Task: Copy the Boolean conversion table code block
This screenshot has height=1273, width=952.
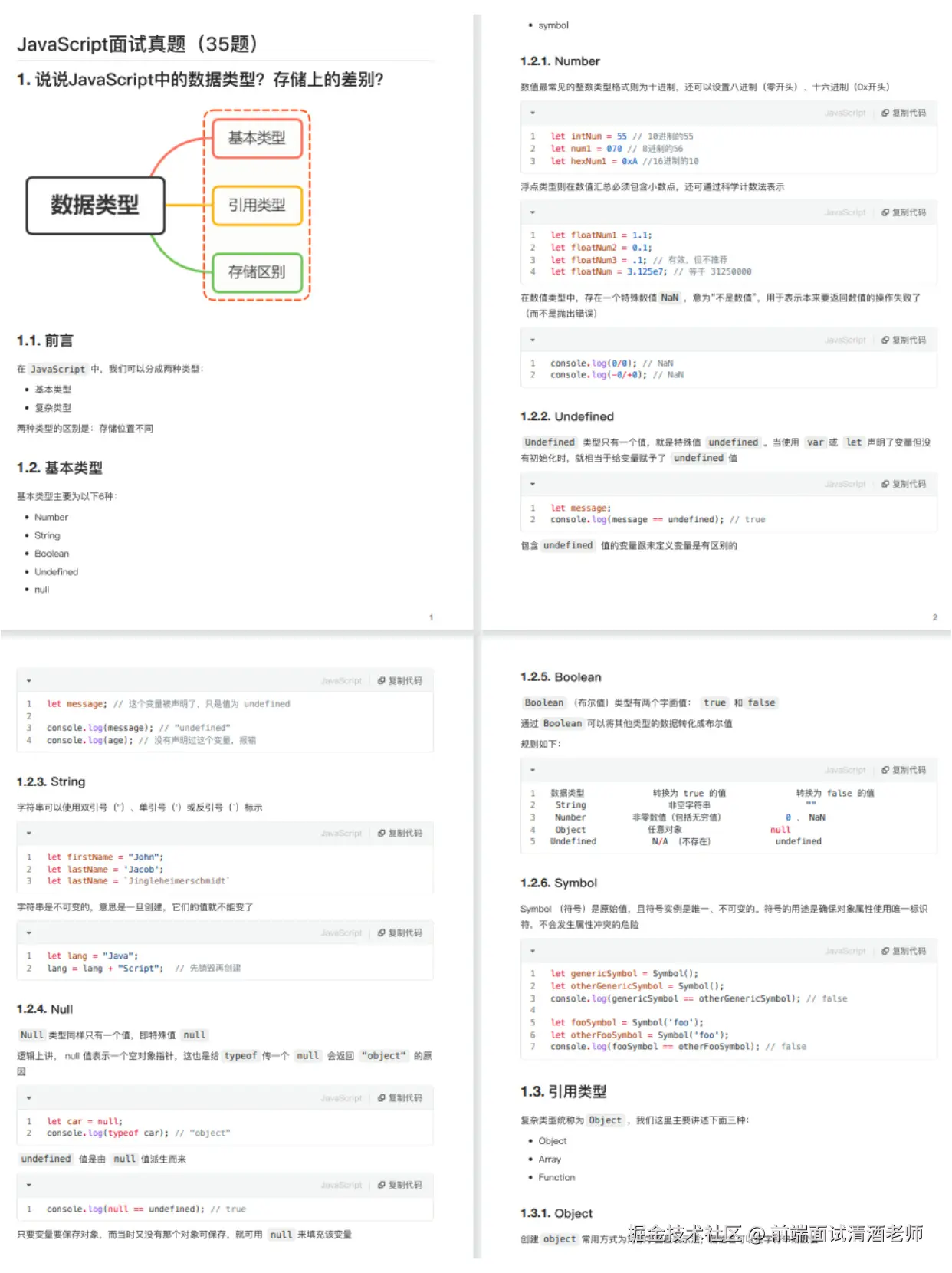Action: coord(904,770)
